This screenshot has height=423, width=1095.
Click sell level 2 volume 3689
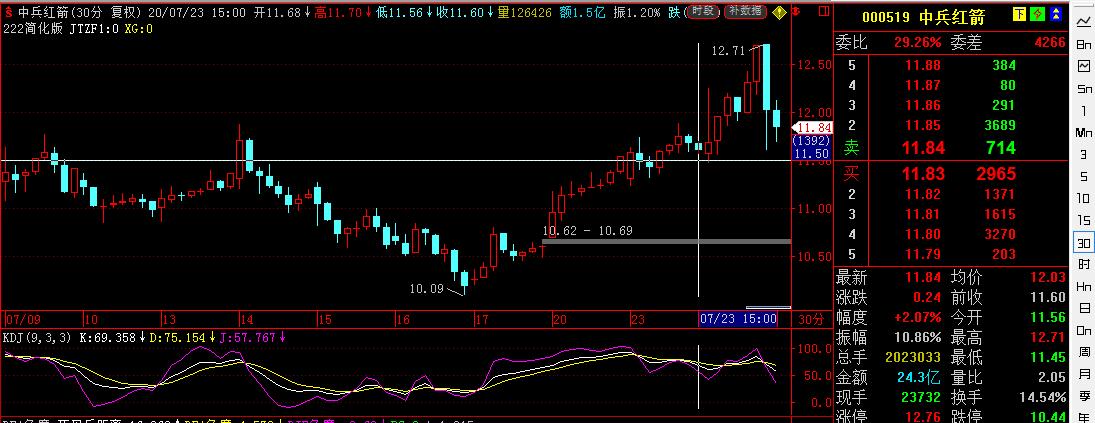(998, 126)
